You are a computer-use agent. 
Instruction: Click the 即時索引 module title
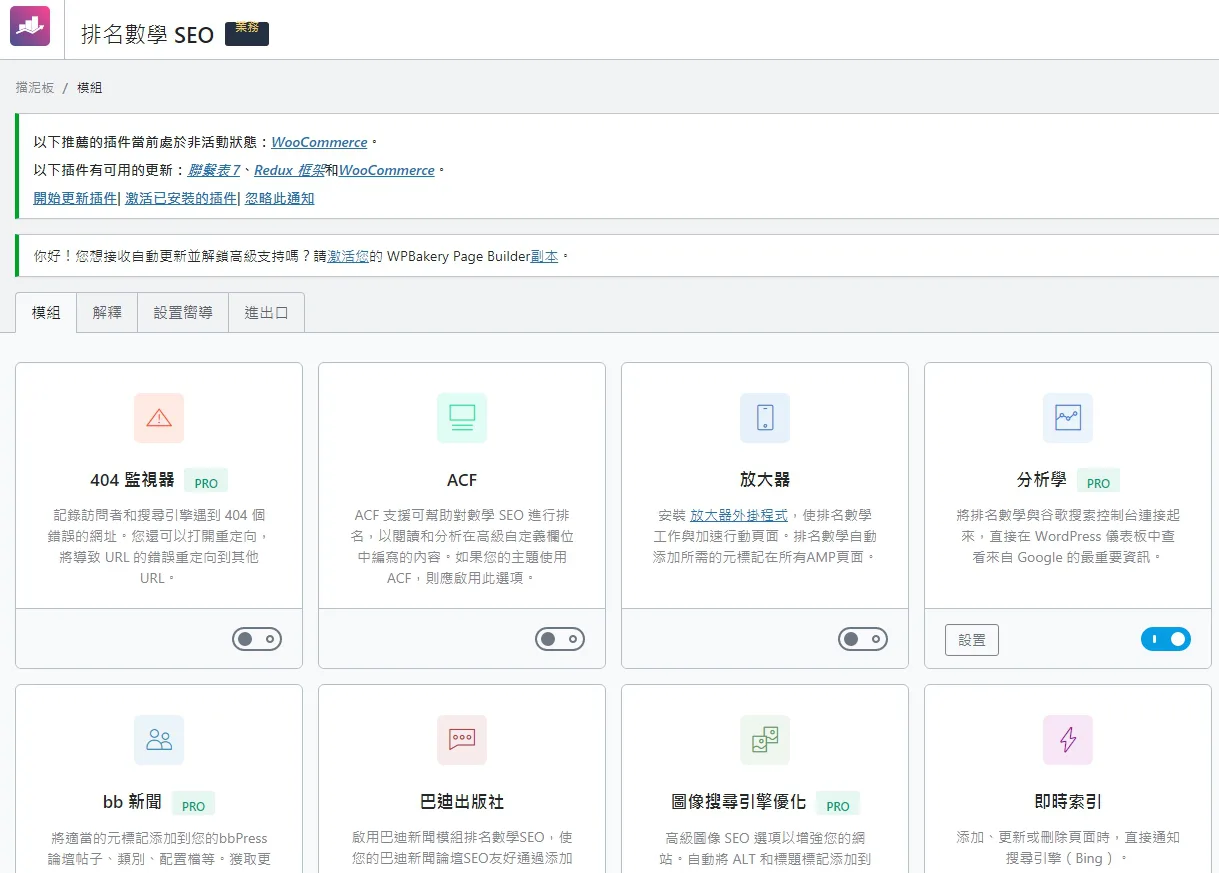tap(1068, 802)
